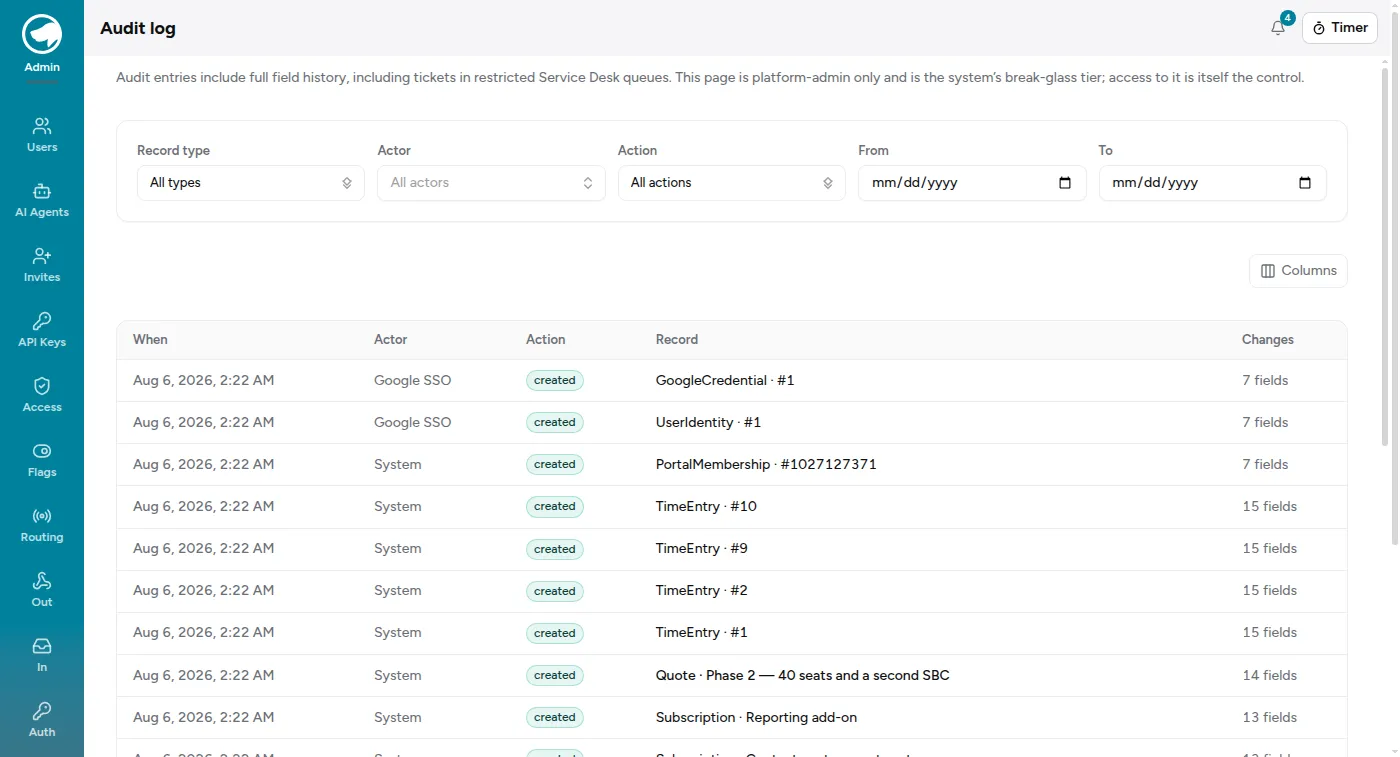Open the Routing sidebar item
1400x757 pixels.
pyautogui.click(x=42, y=525)
